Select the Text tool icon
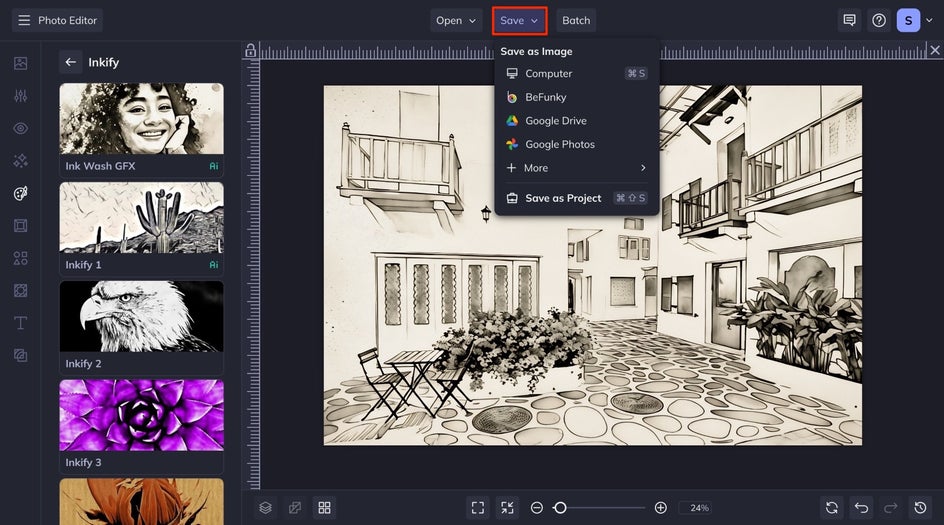Viewport: 944px width, 525px height. coord(20,323)
